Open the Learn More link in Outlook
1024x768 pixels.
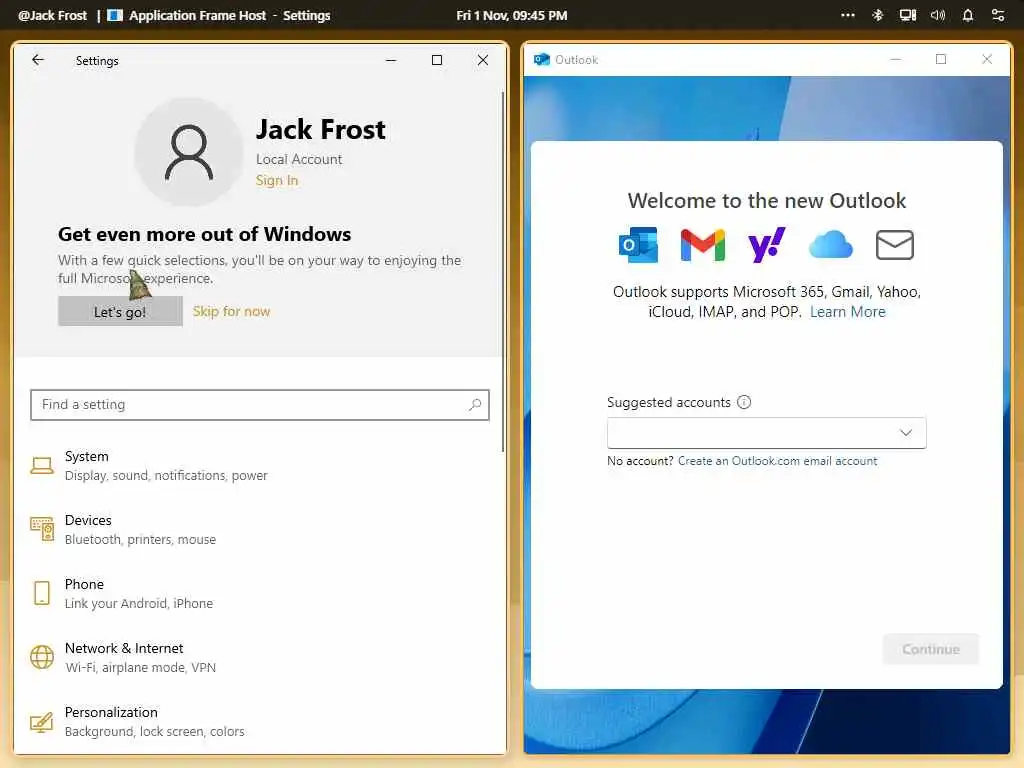click(x=848, y=312)
